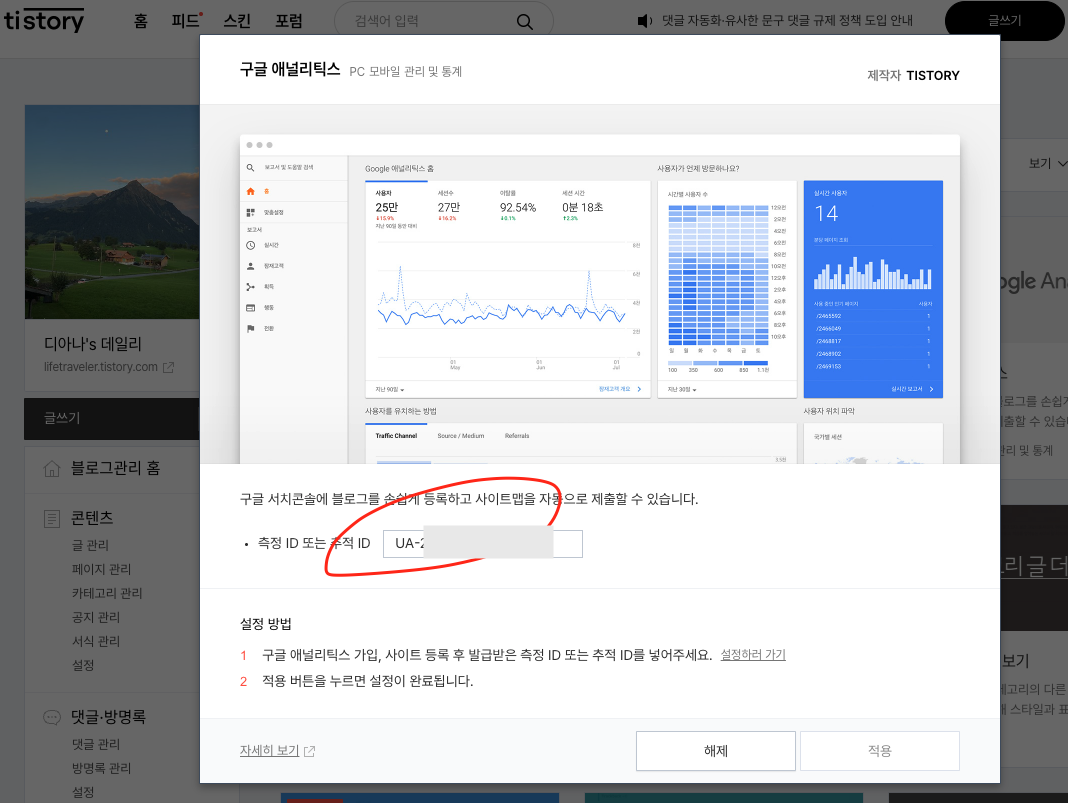The image size is (1068, 803).
Task: Open the 스킨 menu
Action: pos(237,21)
